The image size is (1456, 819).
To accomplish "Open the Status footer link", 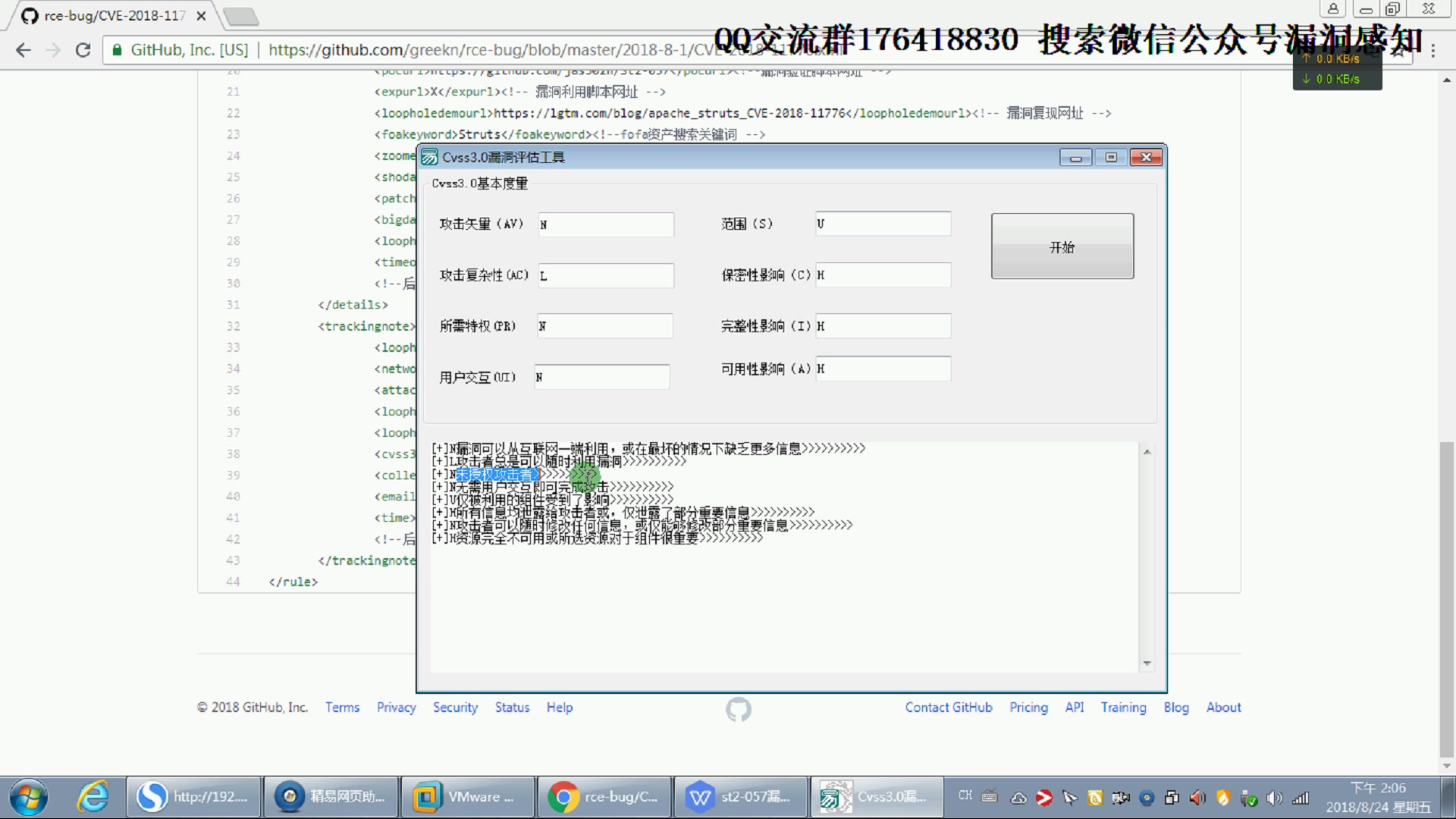I will click(x=512, y=707).
